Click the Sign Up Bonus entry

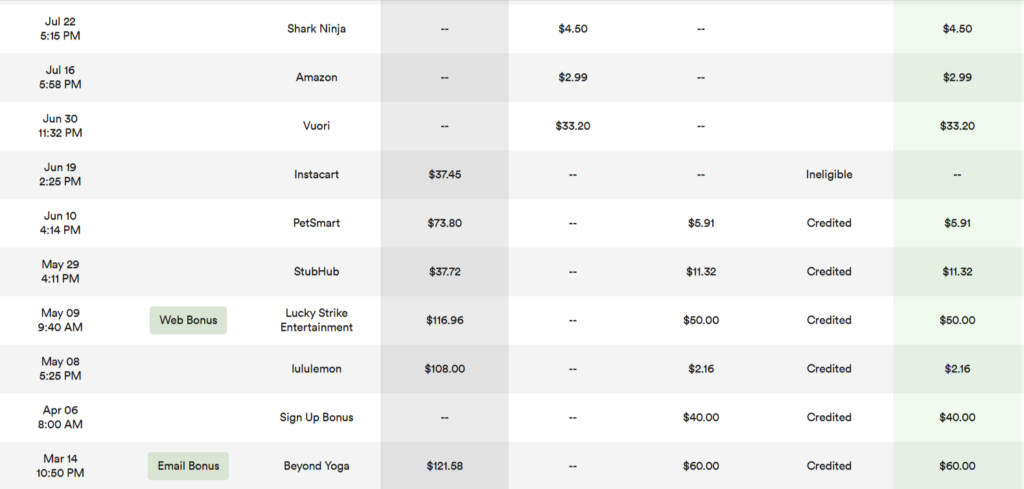(316, 417)
